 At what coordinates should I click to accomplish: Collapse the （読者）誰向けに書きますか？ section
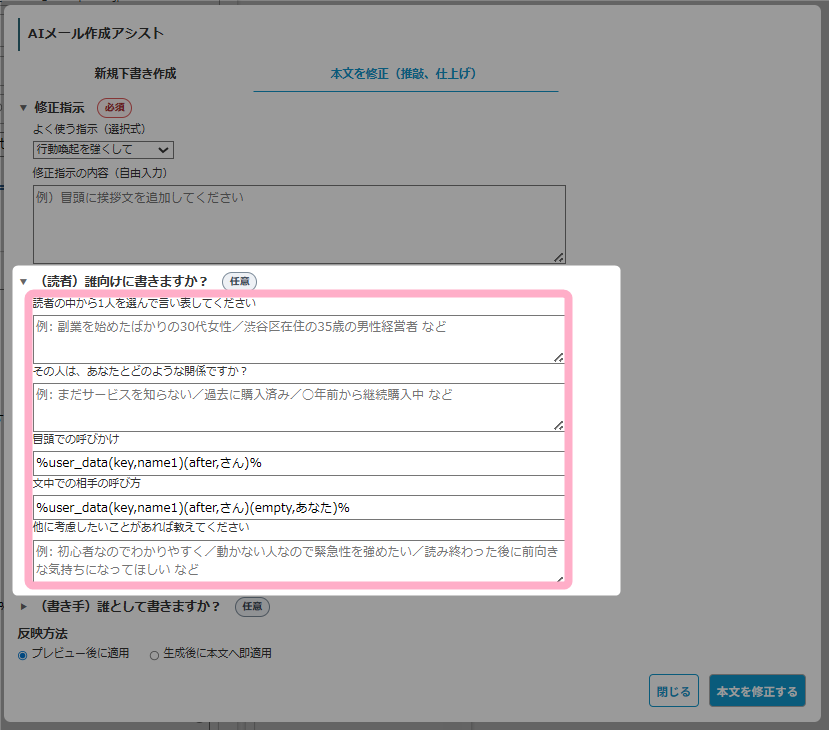(24, 282)
